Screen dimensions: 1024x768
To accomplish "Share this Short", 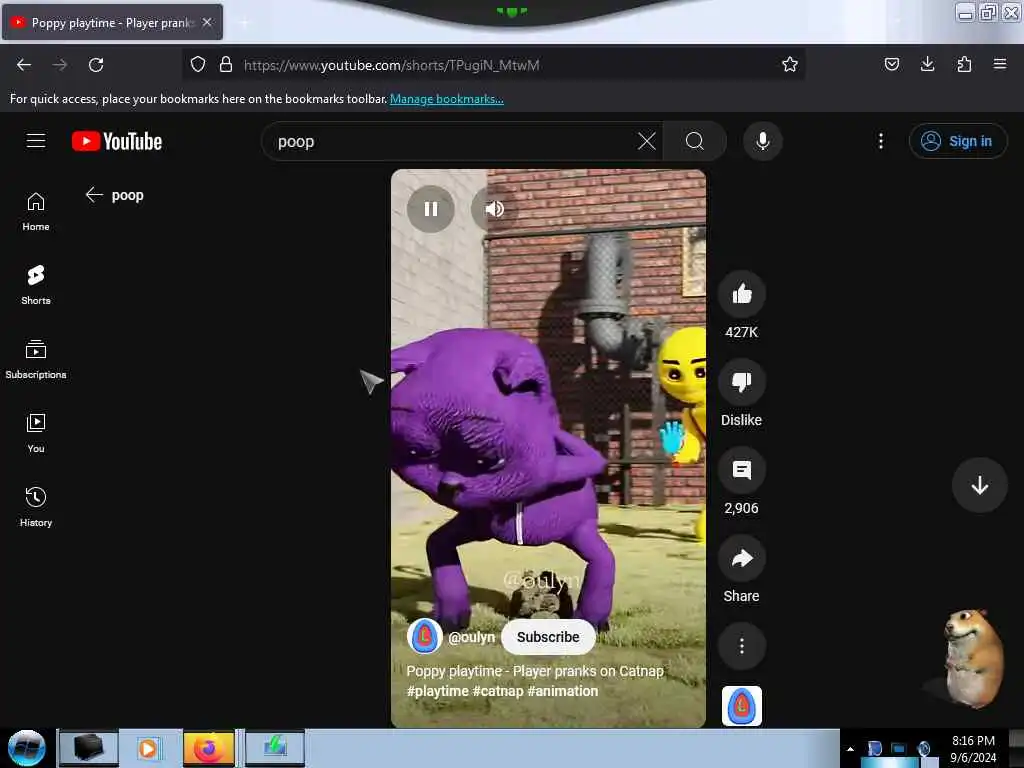I will pyautogui.click(x=741, y=558).
